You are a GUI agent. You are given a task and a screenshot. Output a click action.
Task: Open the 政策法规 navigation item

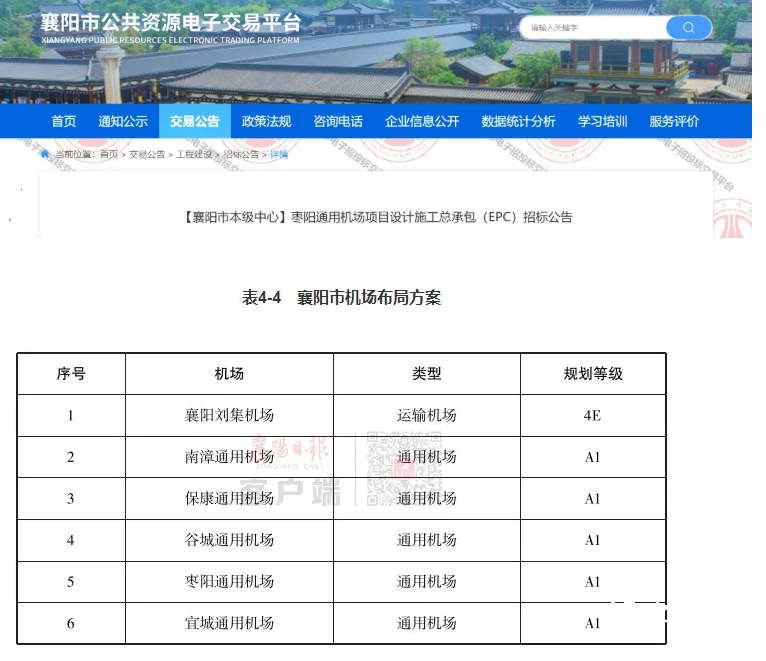coord(266,121)
